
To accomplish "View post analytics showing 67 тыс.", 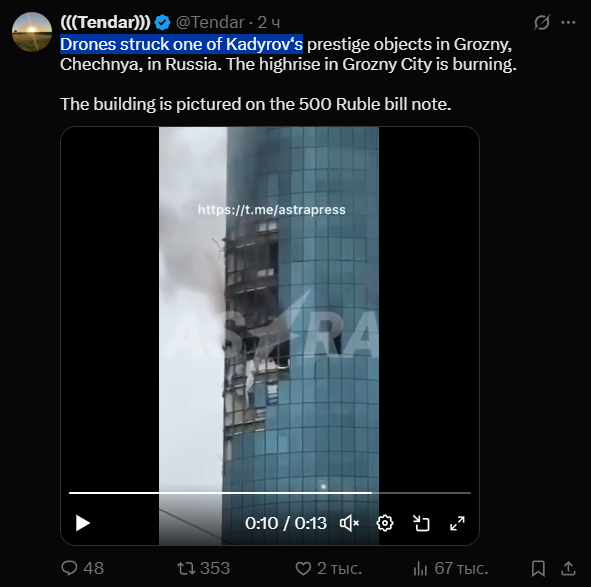I will click(450, 568).
